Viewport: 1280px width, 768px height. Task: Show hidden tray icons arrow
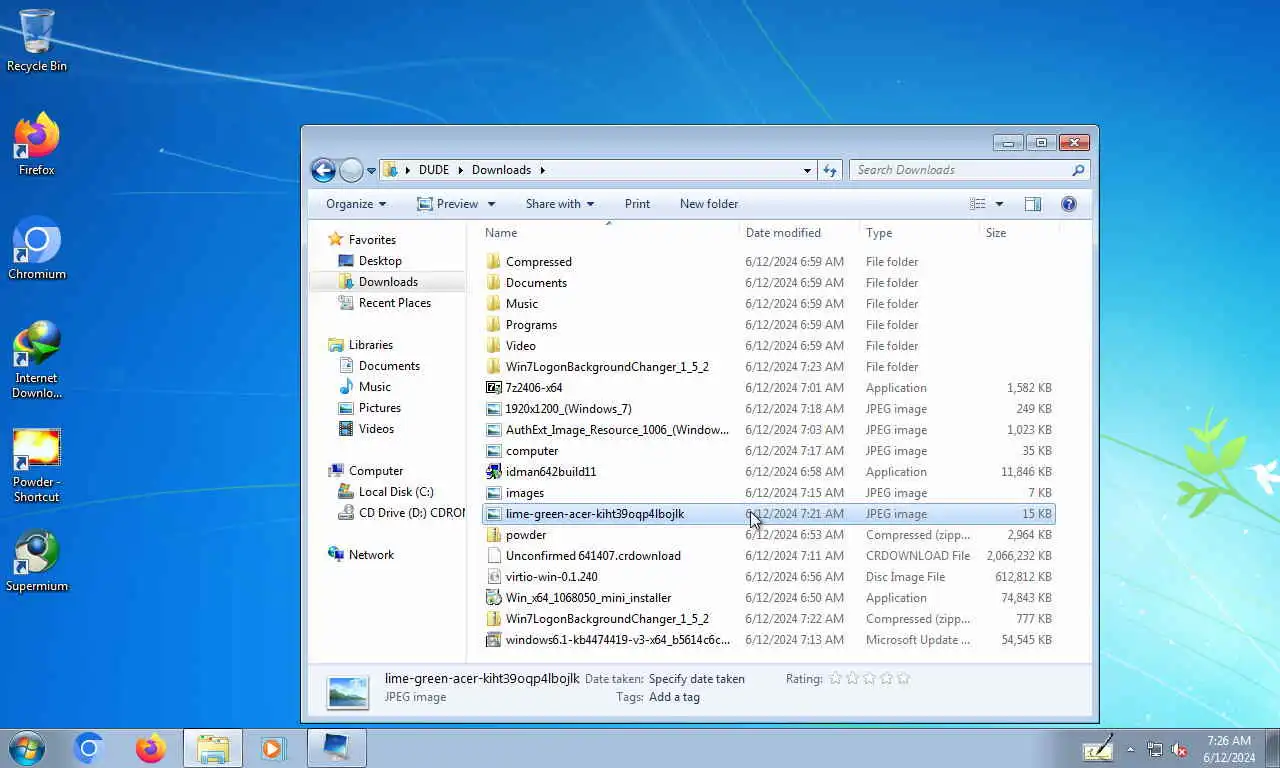click(x=1131, y=749)
